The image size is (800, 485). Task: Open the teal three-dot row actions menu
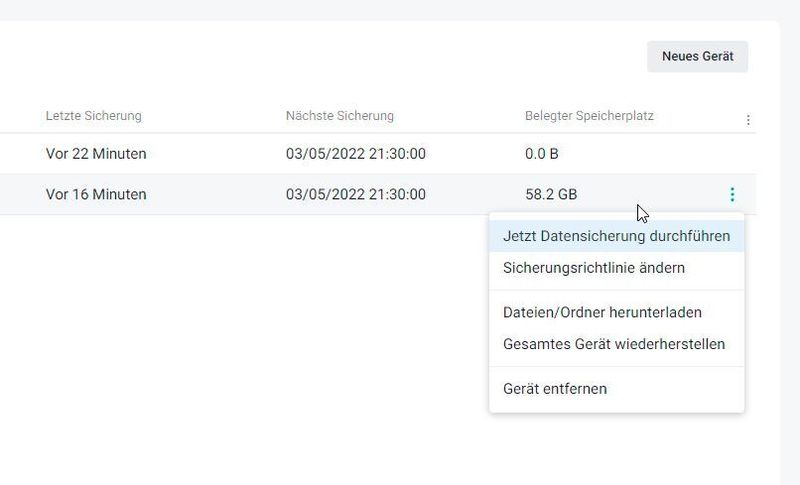coord(733,194)
